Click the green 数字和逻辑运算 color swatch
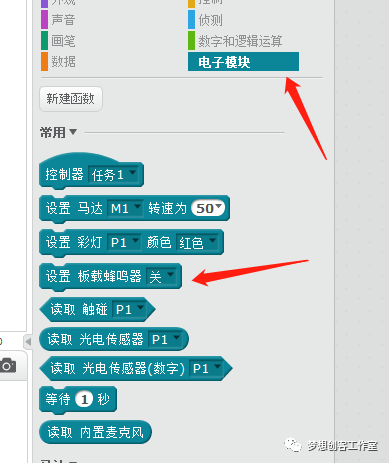This screenshot has width=389, height=463. (x=191, y=41)
